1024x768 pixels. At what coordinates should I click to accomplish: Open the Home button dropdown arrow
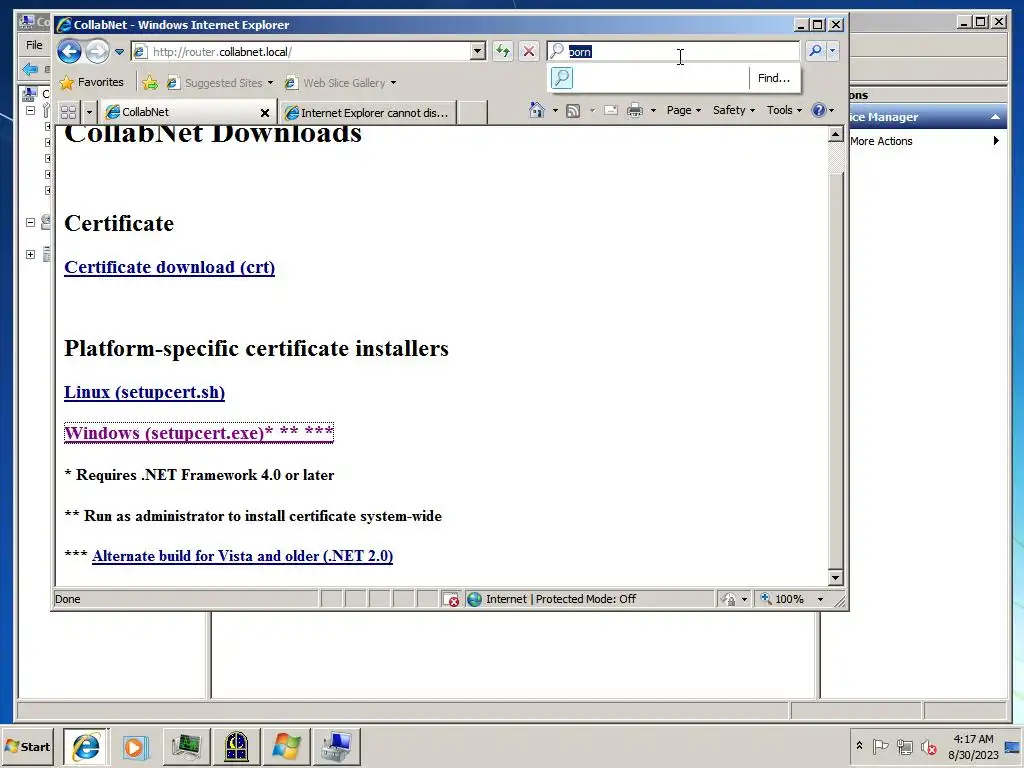click(x=555, y=111)
